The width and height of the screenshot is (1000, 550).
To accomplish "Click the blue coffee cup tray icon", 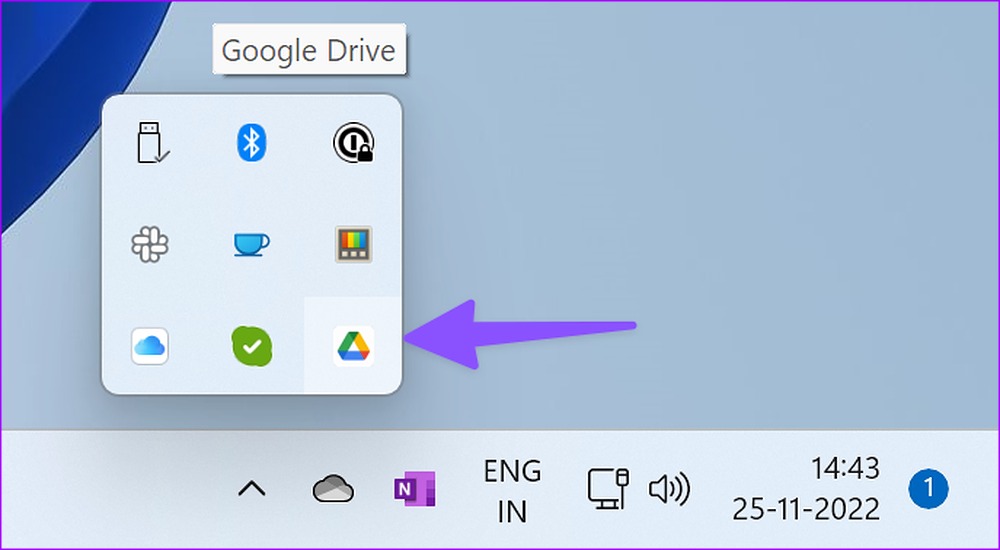I will tap(251, 244).
